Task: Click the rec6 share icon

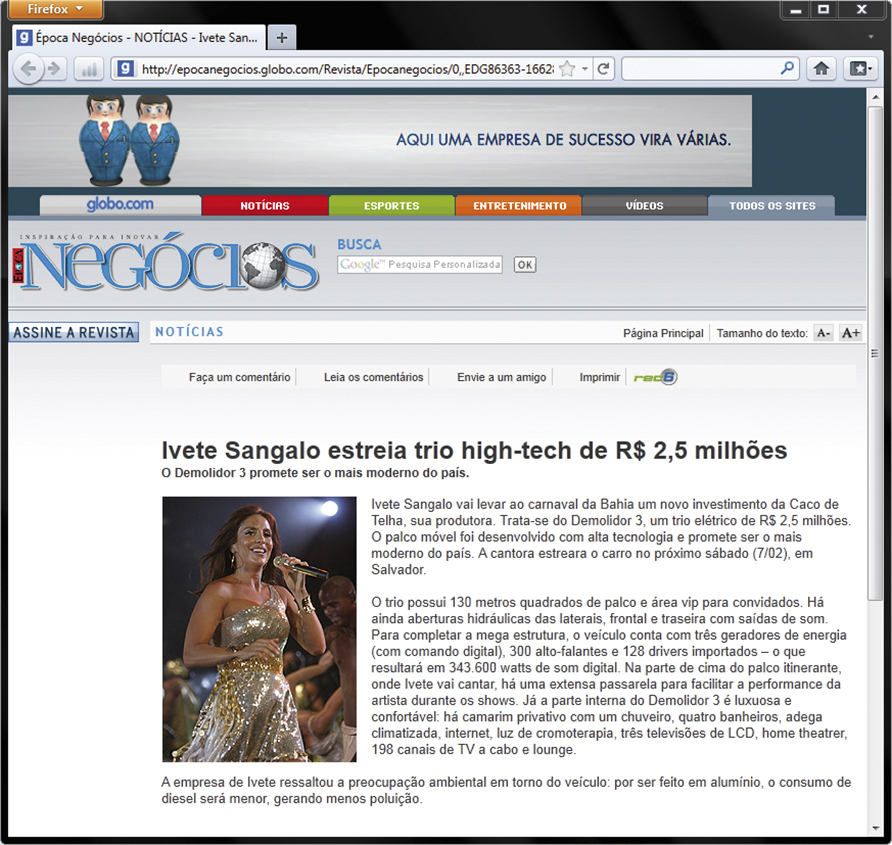Action: tap(655, 377)
